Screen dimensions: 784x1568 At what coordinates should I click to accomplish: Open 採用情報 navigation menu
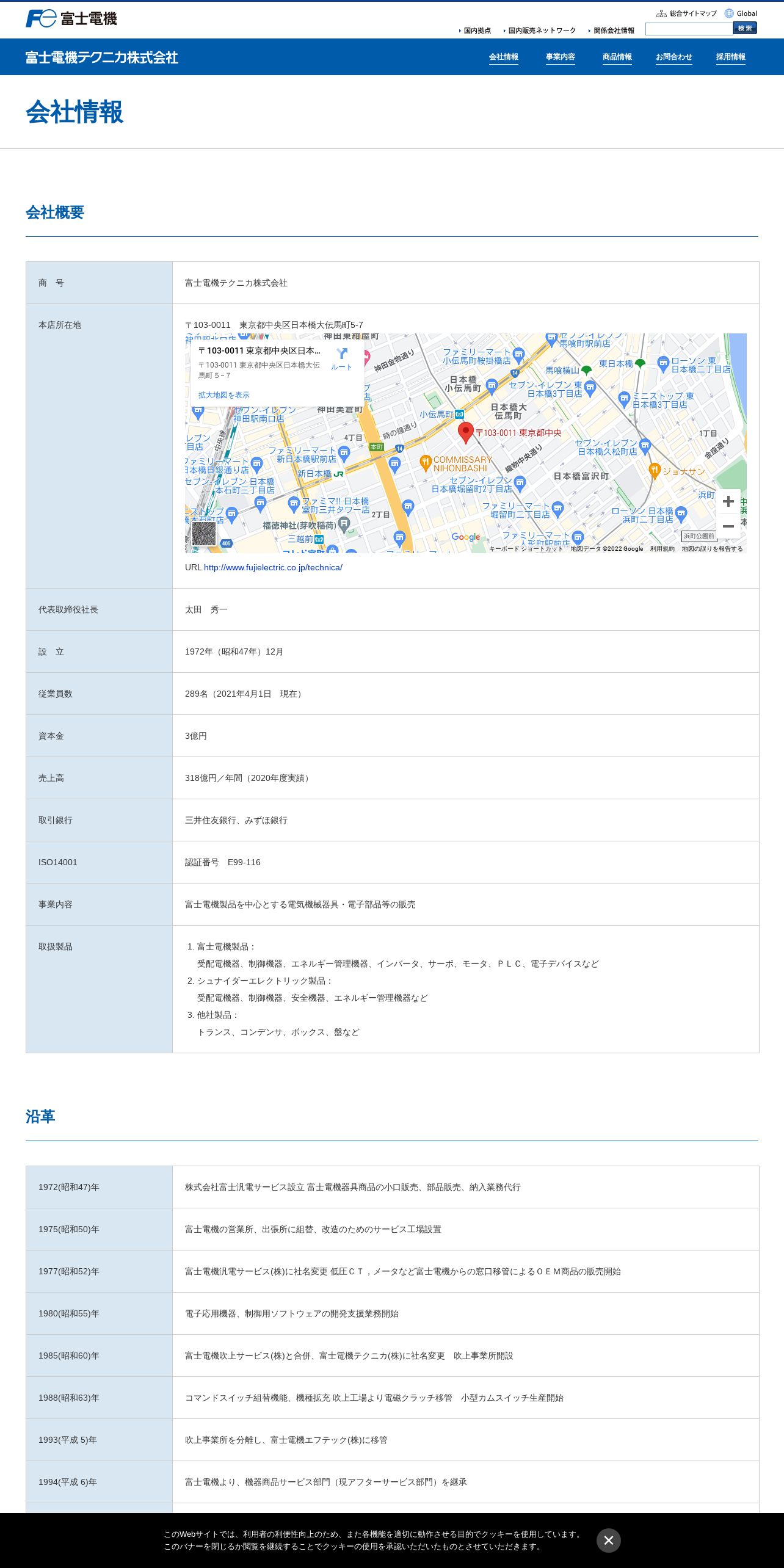731,57
